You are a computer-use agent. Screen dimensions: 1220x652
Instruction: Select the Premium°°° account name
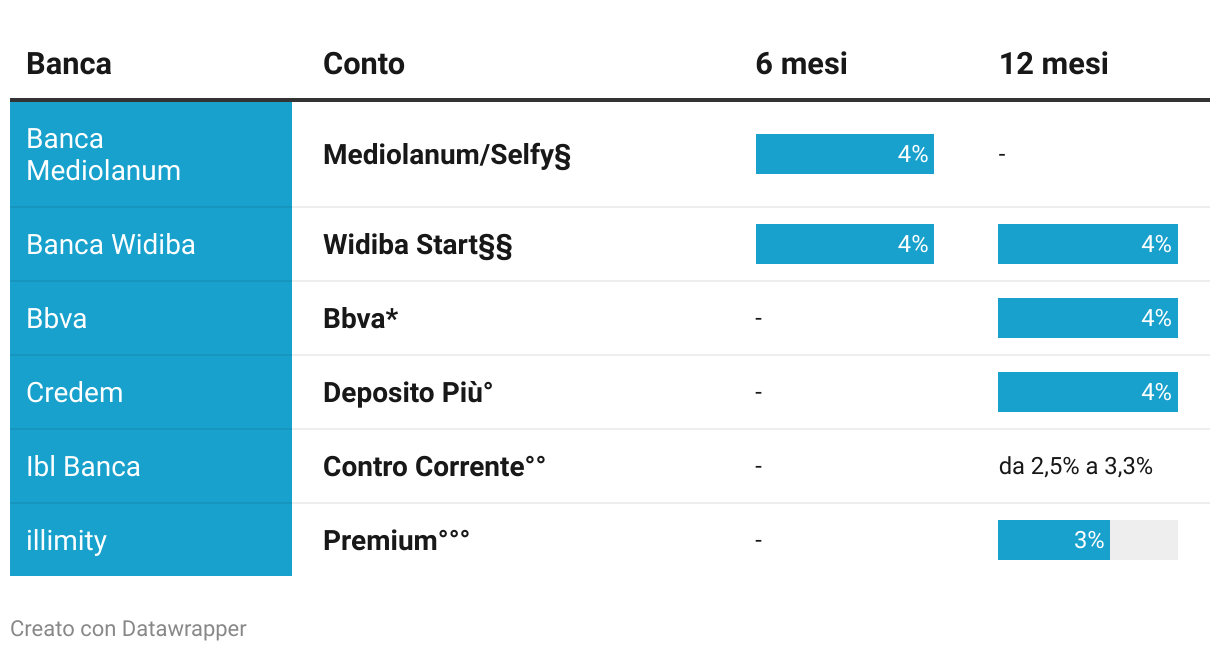pyautogui.click(x=396, y=540)
